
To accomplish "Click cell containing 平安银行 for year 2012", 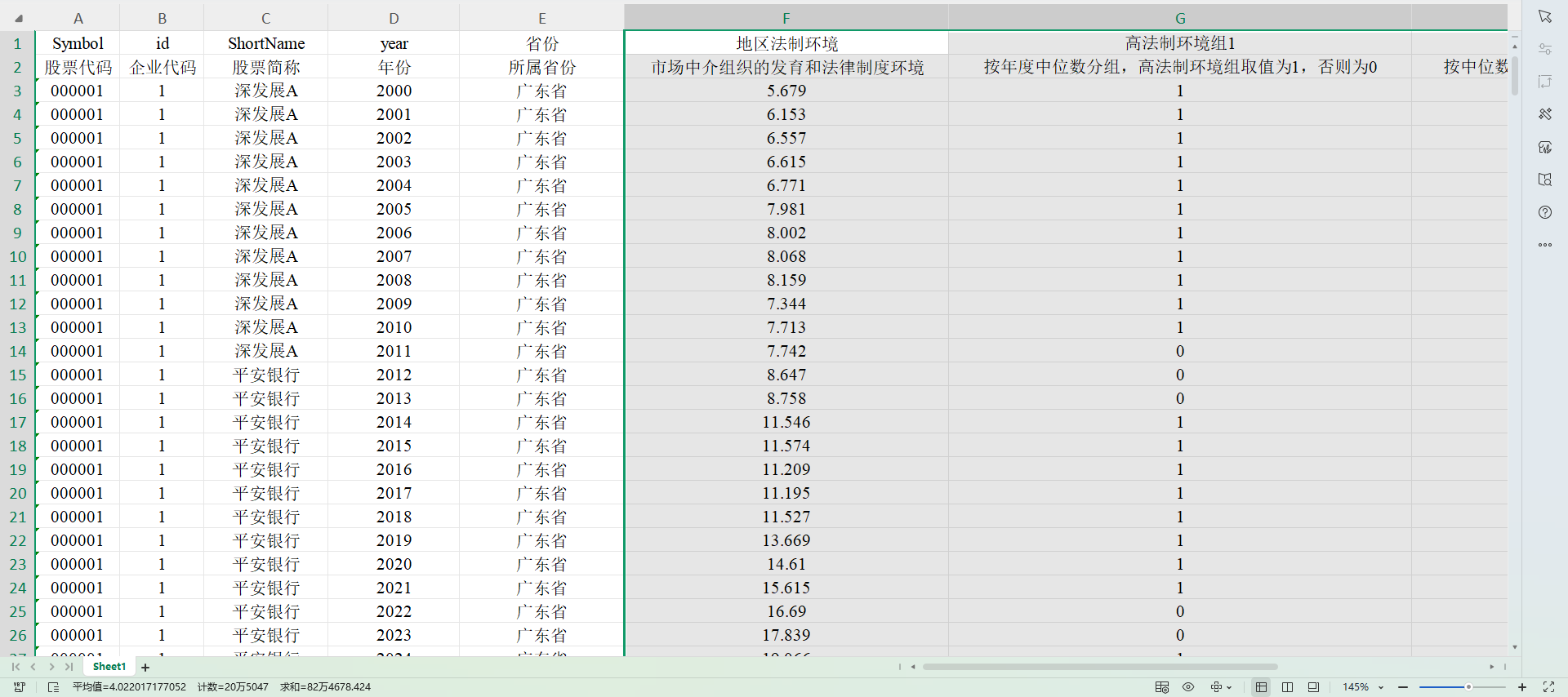I will coord(266,375).
